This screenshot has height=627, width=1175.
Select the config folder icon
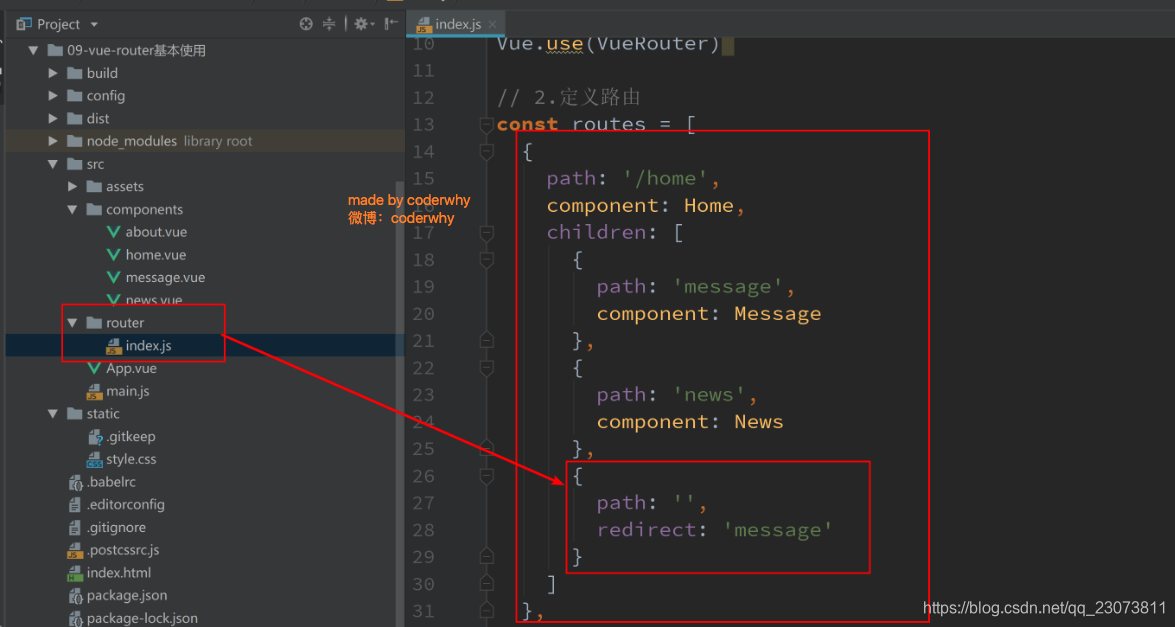[x=74, y=96]
